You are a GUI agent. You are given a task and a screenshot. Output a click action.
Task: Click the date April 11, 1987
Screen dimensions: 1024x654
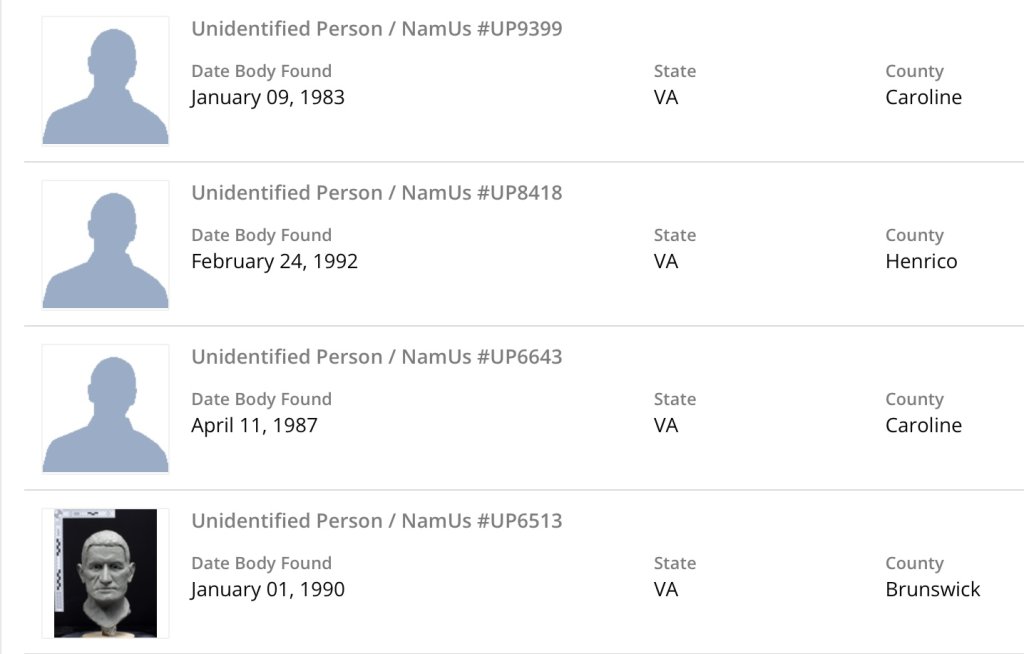(254, 425)
